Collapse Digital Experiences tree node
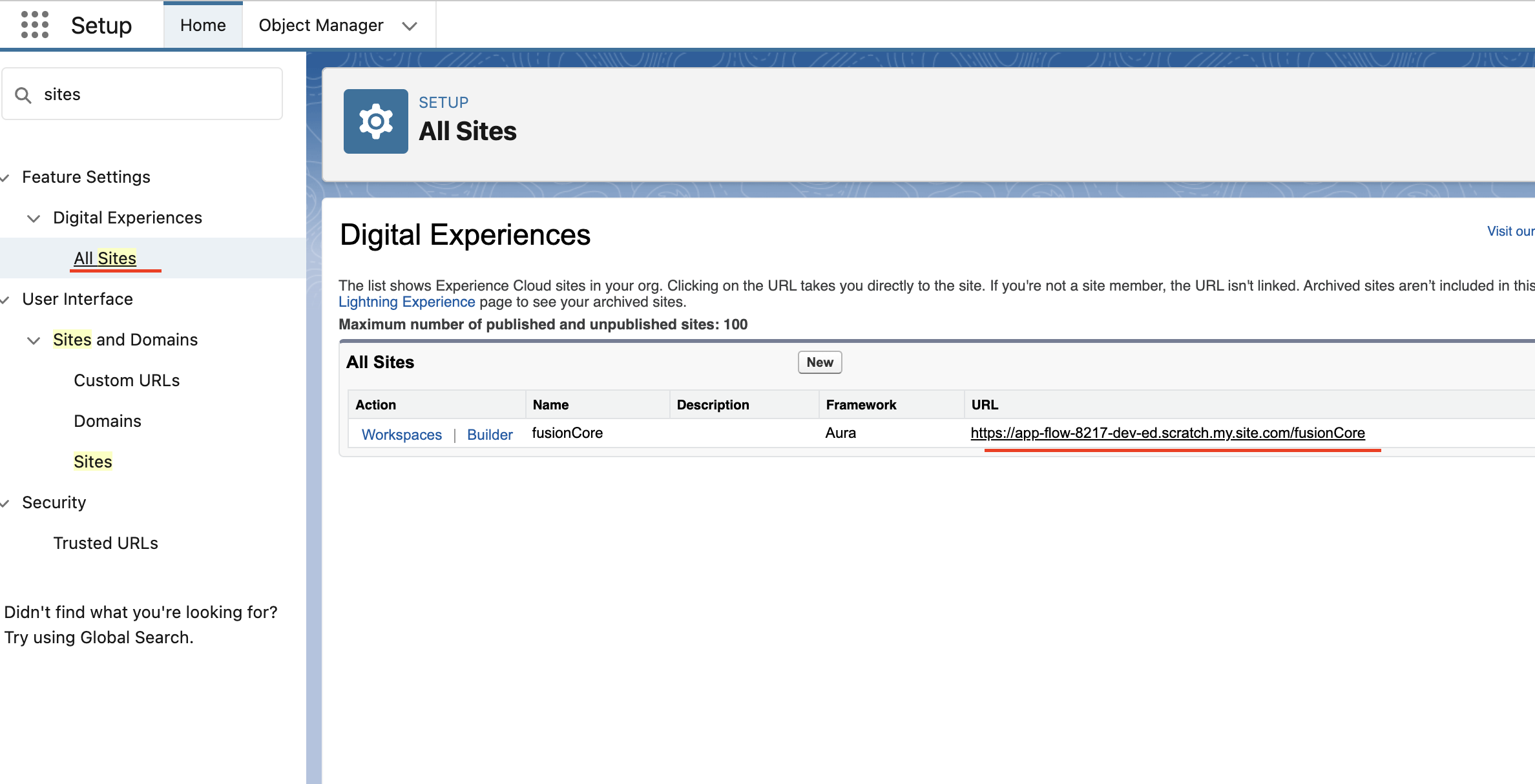The width and height of the screenshot is (1535, 784). pos(34,218)
